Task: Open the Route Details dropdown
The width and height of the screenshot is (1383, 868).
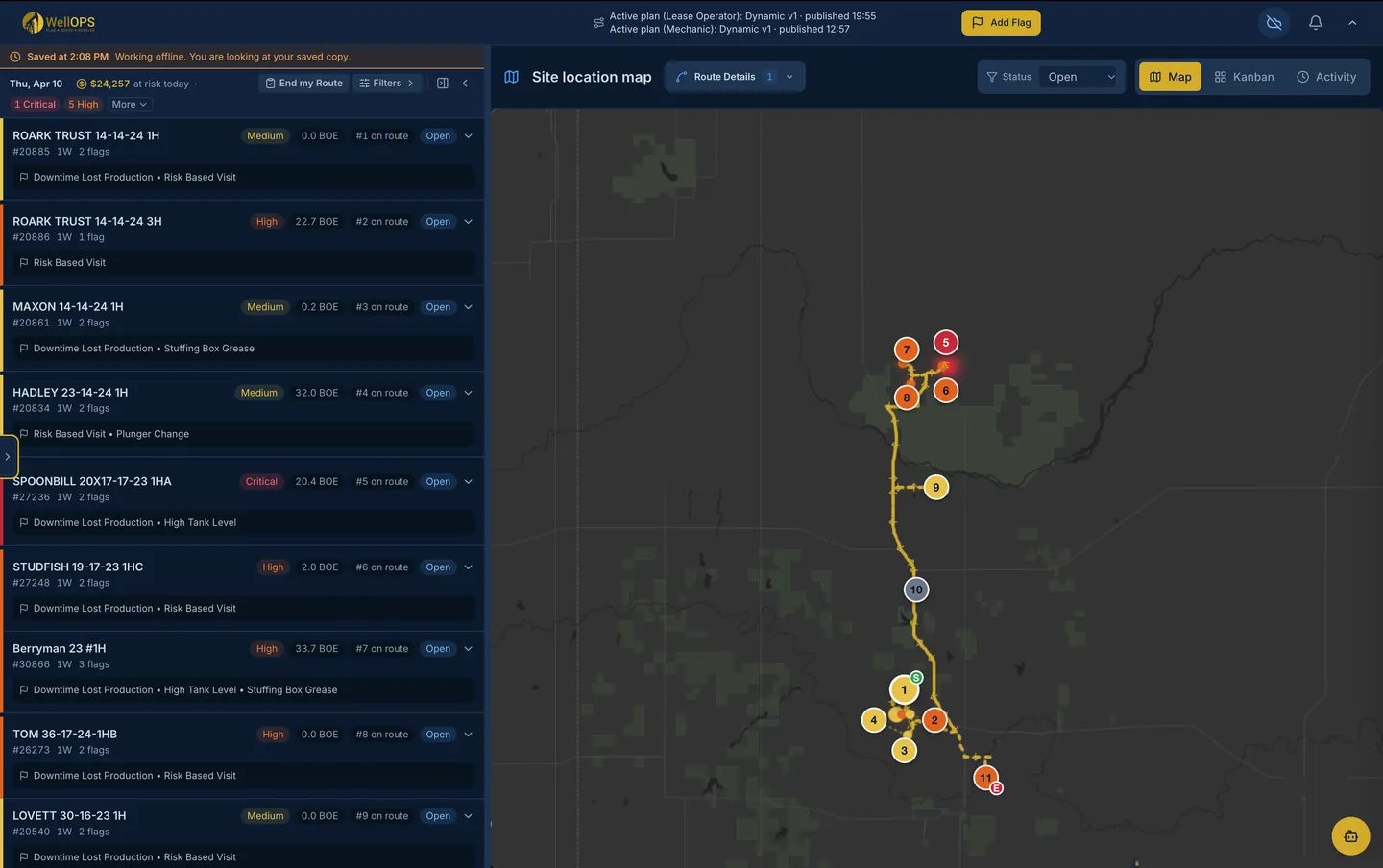Action: (735, 77)
